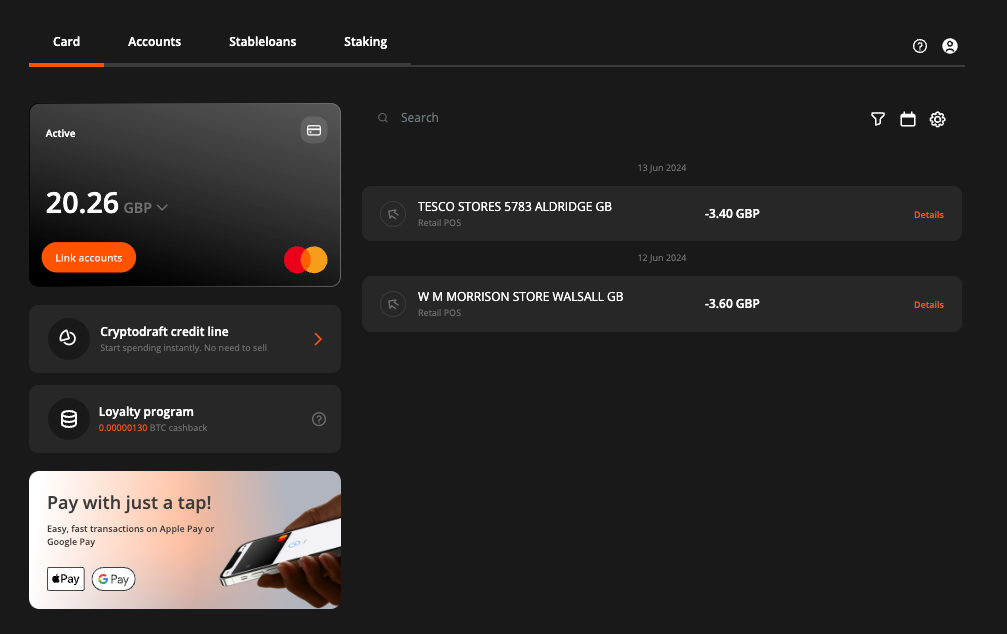Open your profile via the account icon
Viewport: 1007px width, 634px height.
coord(950,46)
